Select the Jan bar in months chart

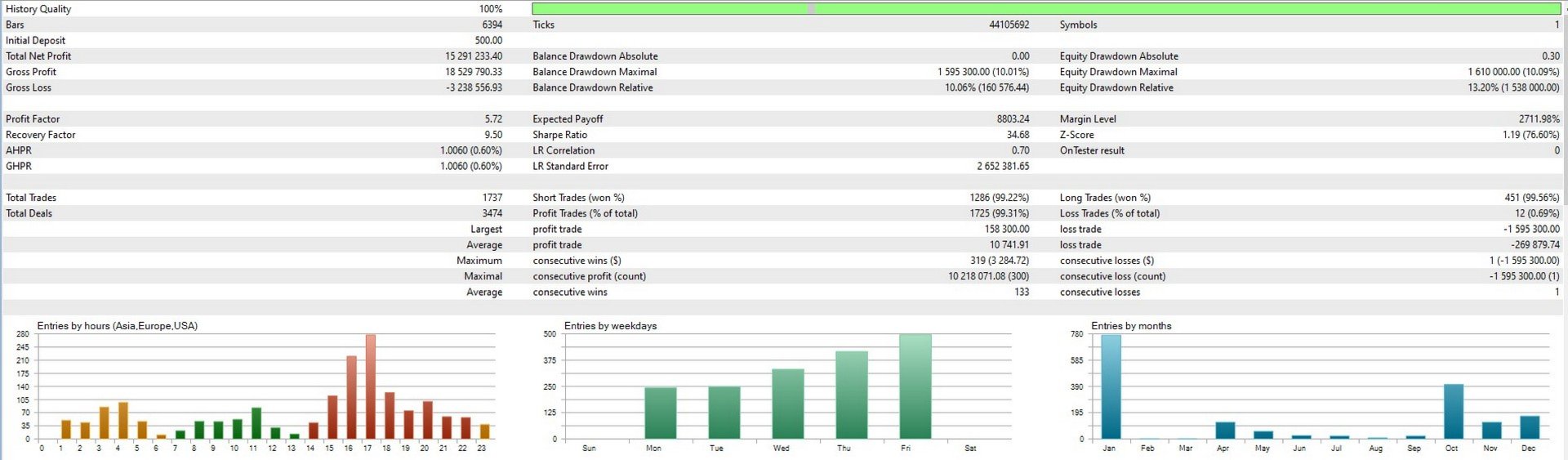point(1111,386)
